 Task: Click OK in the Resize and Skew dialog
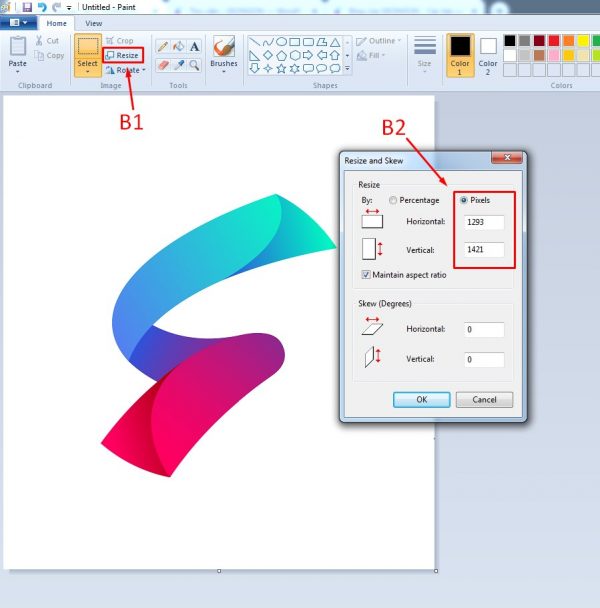pos(422,400)
